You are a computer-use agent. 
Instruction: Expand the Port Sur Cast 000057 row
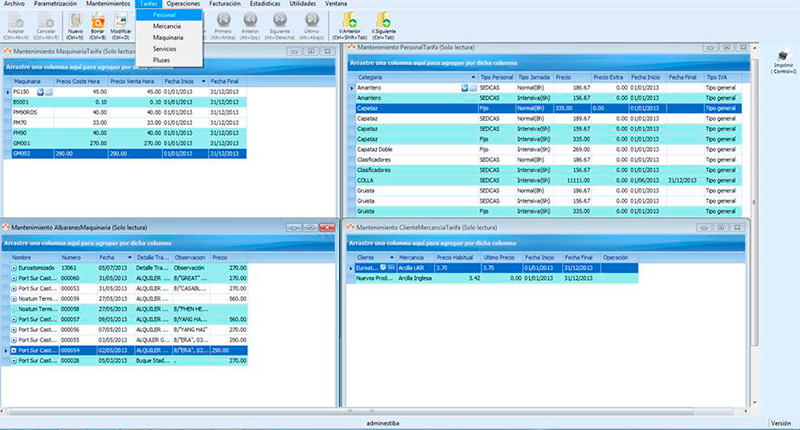[x=14, y=319]
